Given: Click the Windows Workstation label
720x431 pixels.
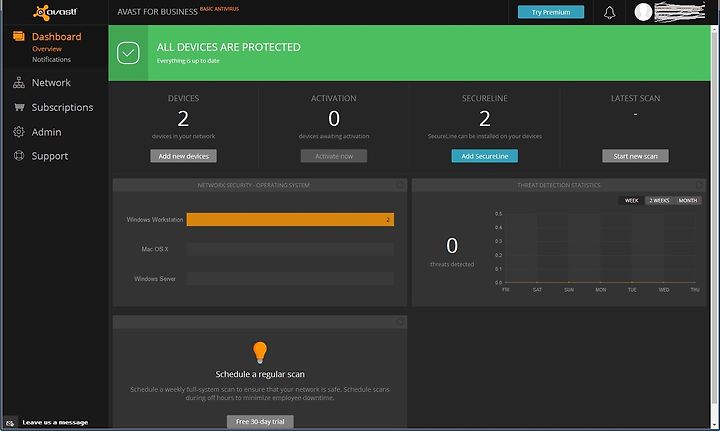Looking at the screenshot, I should pyautogui.click(x=155, y=220).
